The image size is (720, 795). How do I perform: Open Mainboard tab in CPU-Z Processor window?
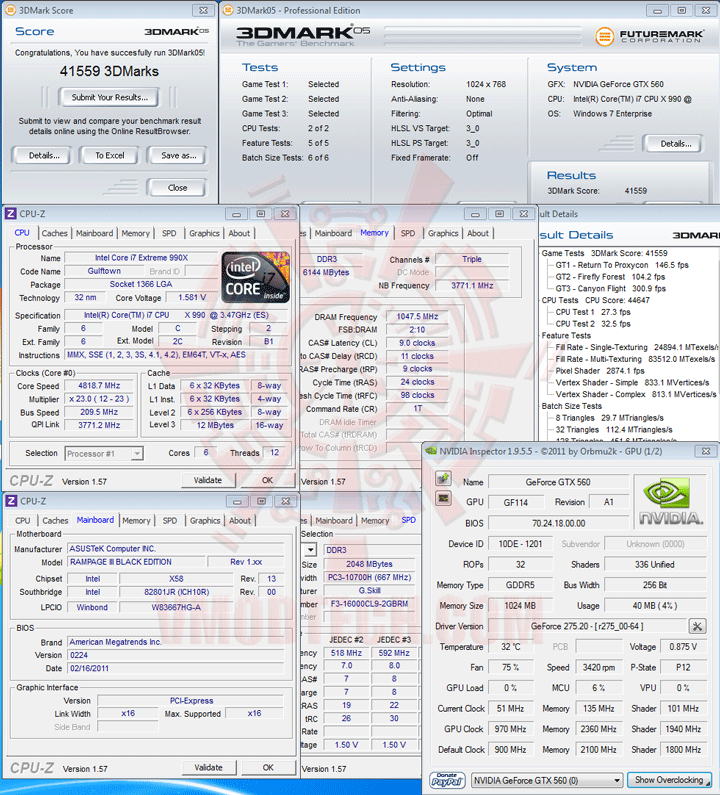[94, 233]
